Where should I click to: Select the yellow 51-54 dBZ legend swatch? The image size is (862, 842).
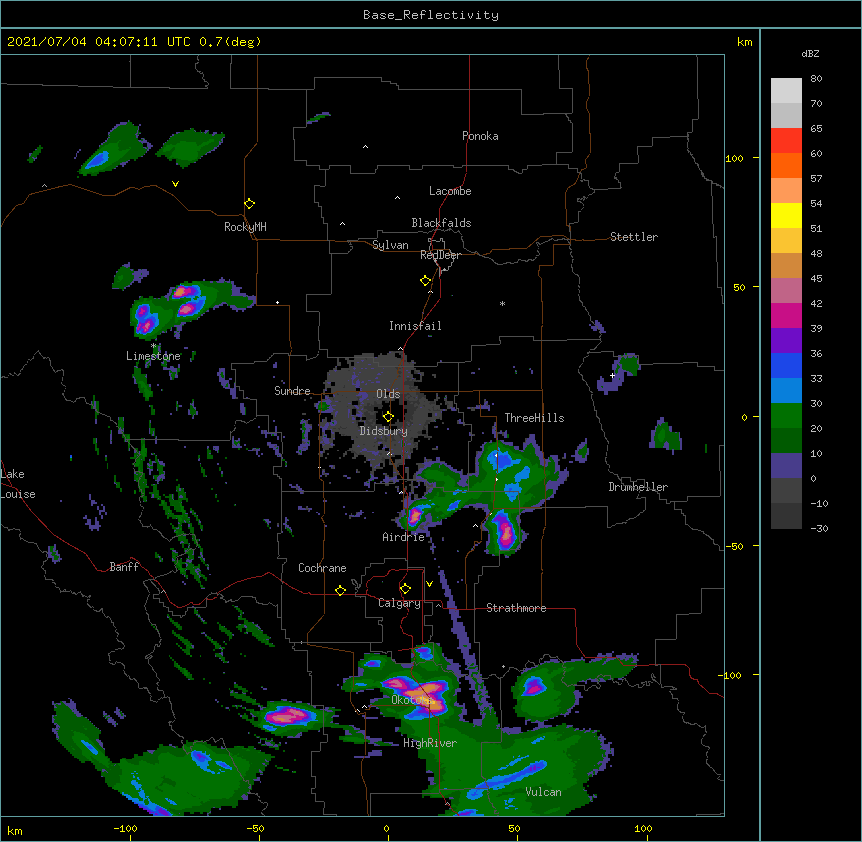pyautogui.click(x=786, y=215)
